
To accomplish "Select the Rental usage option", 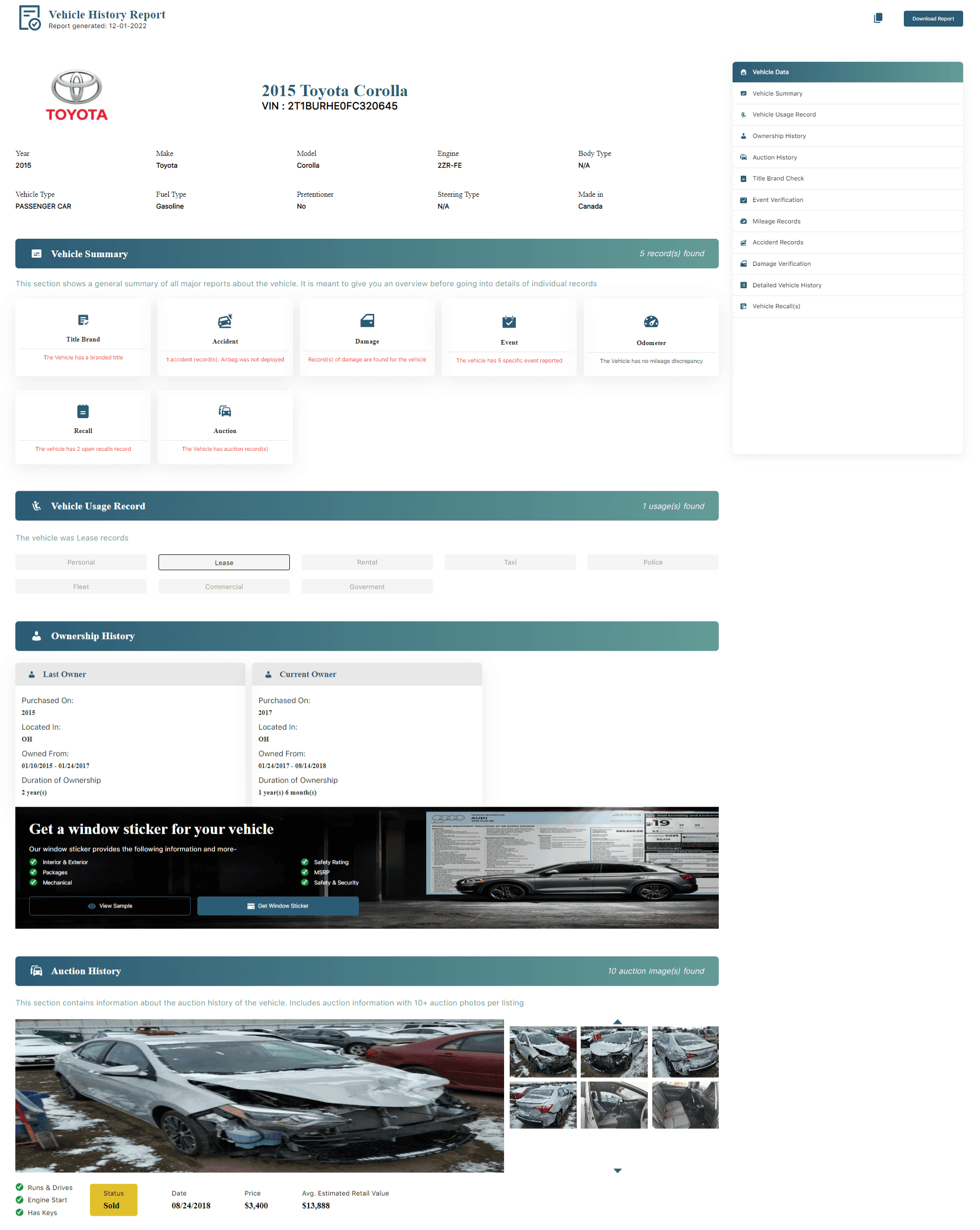I will [x=367, y=562].
